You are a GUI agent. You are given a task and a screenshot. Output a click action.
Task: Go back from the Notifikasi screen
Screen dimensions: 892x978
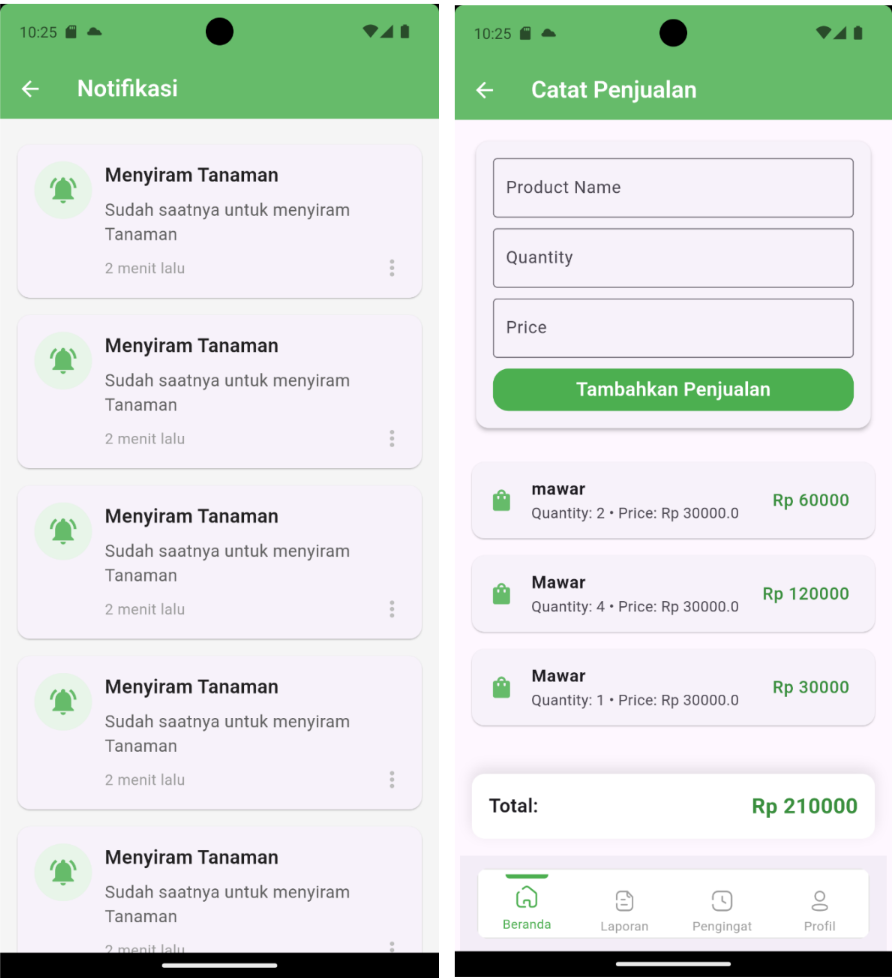(30, 89)
